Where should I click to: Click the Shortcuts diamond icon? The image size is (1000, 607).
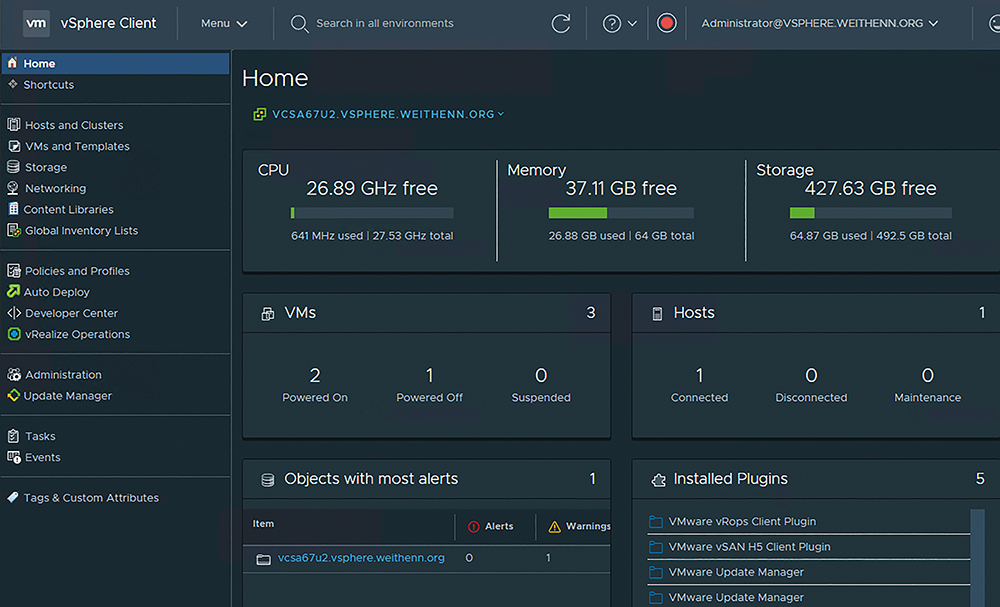pos(13,84)
